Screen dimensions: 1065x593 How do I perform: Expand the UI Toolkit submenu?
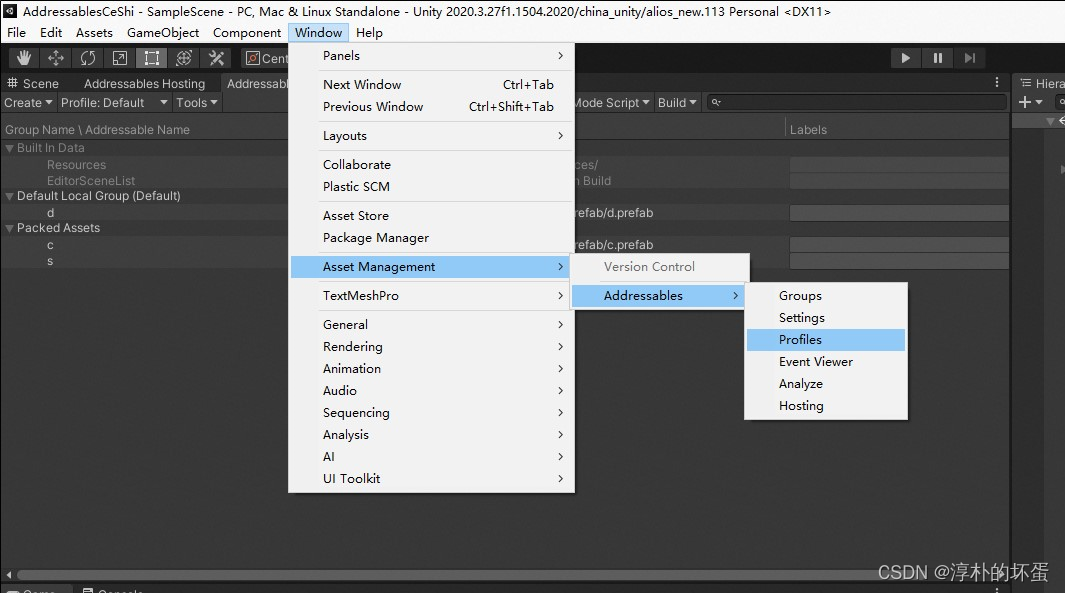point(432,478)
